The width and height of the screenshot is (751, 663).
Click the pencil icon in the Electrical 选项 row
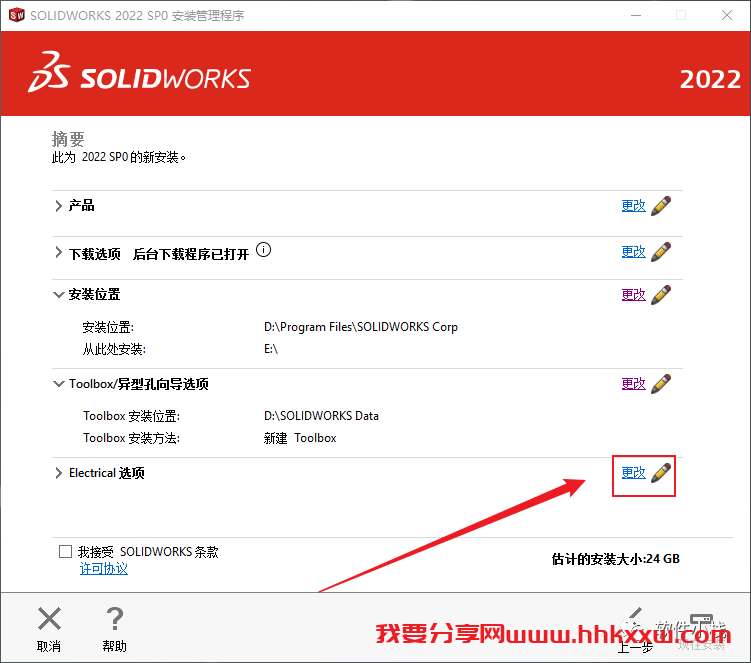click(661, 472)
